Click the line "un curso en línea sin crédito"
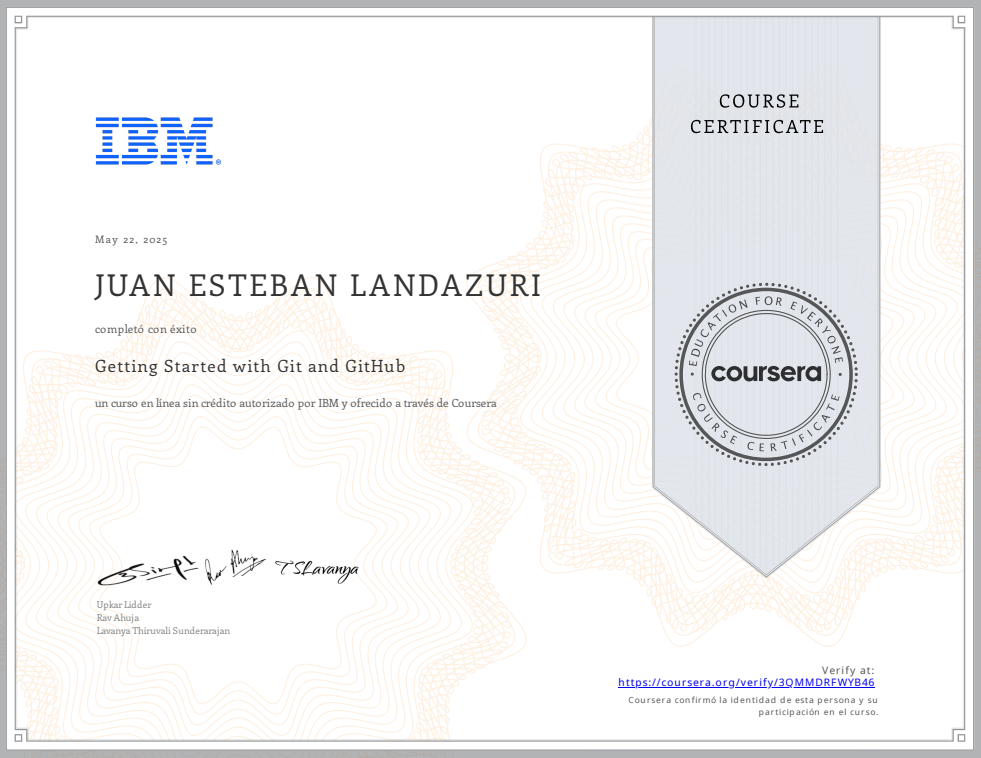The image size is (981, 758). [295, 403]
